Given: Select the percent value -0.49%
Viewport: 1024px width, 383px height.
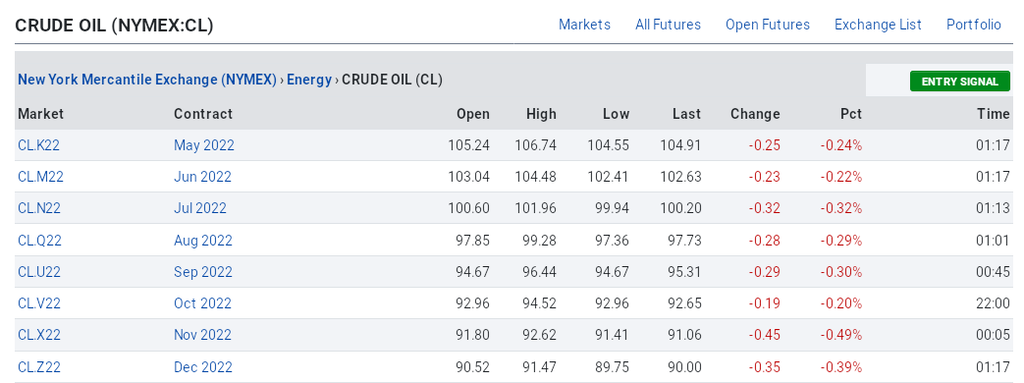Looking at the screenshot, I should coord(841,335).
